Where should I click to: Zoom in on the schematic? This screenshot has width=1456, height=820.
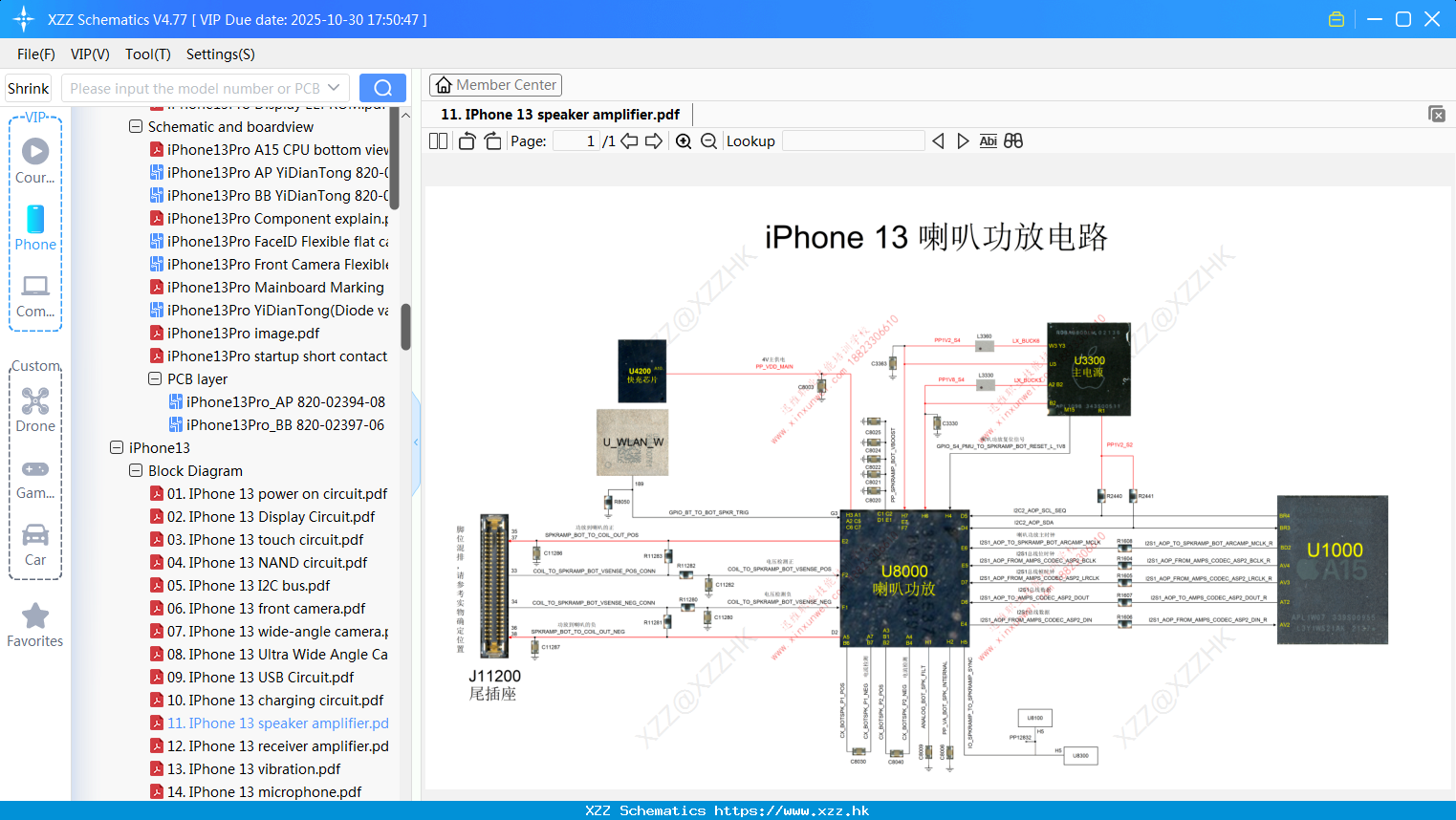pos(684,141)
